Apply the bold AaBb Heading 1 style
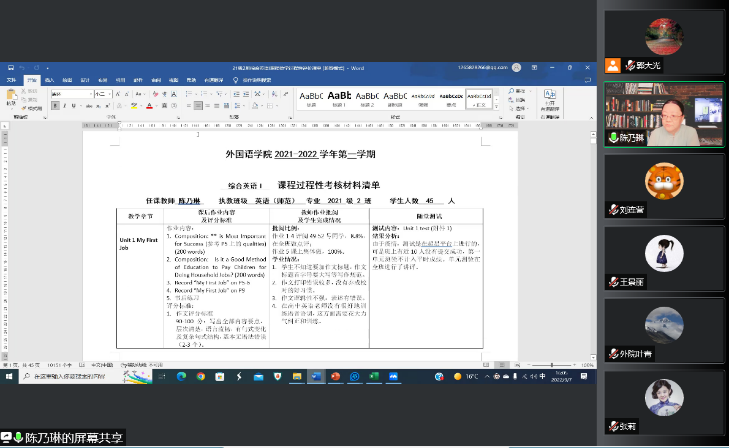This screenshot has height=448, width=729. click(x=341, y=98)
